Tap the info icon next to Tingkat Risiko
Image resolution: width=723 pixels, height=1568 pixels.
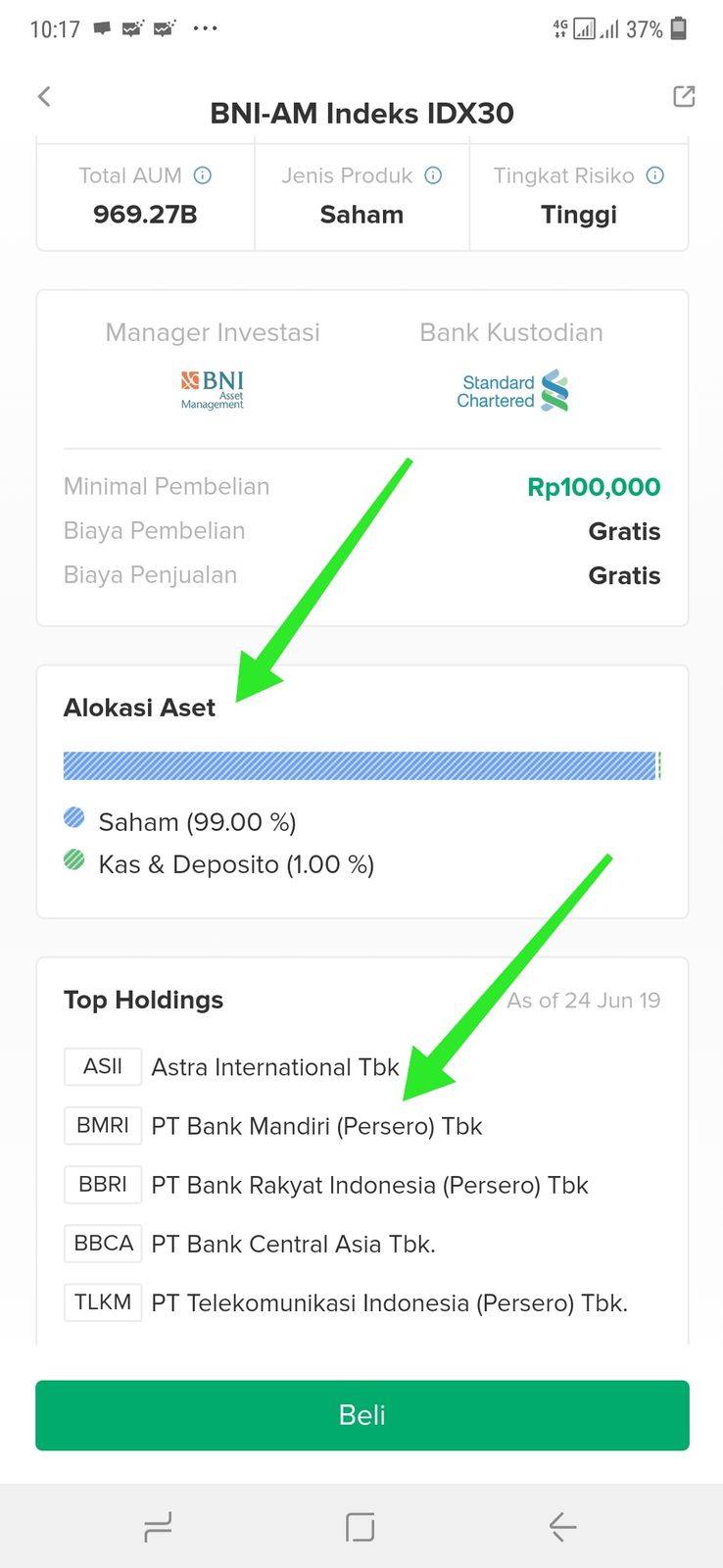coord(655,175)
